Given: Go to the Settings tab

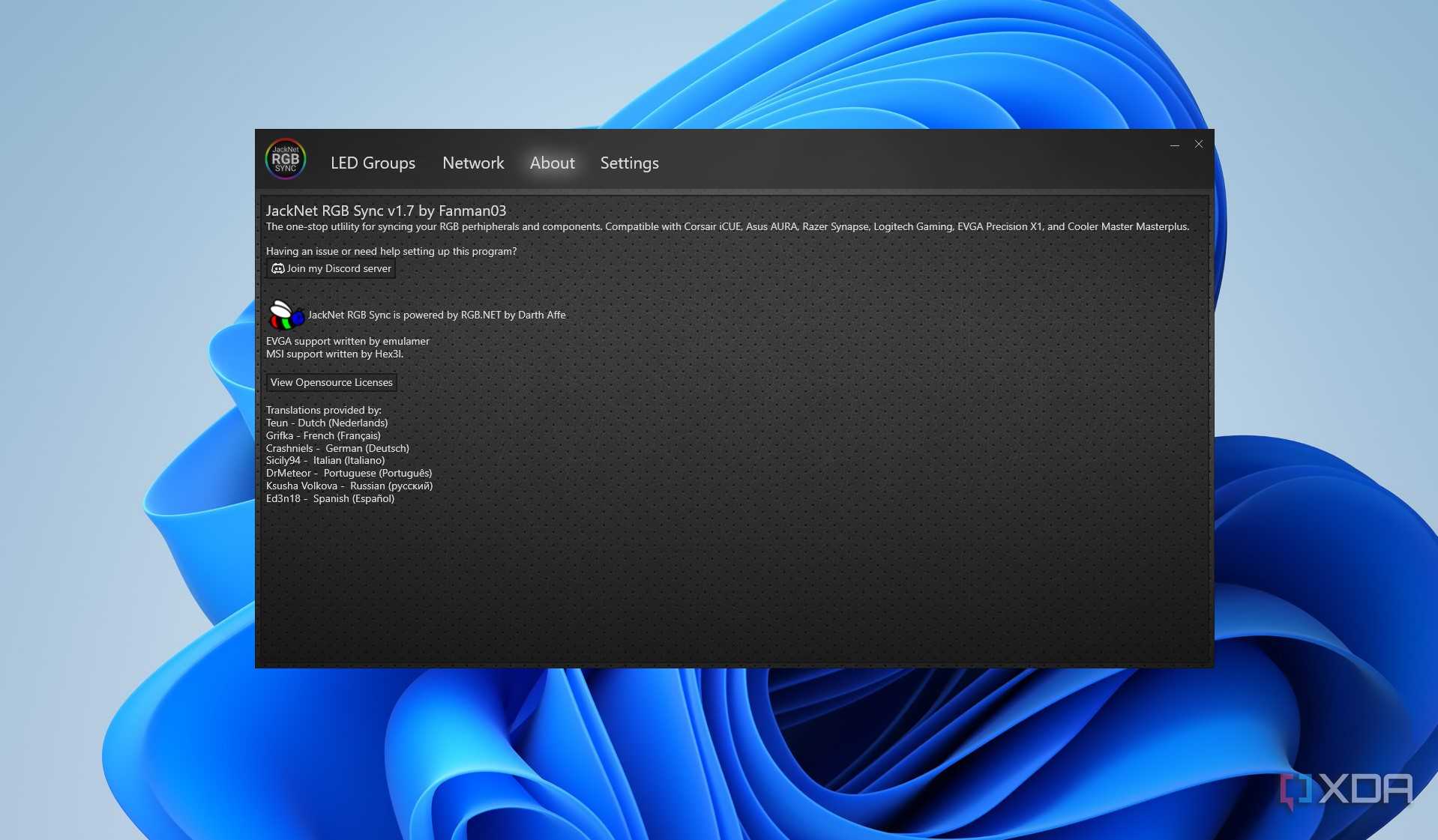Looking at the screenshot, I should point(629,163).
